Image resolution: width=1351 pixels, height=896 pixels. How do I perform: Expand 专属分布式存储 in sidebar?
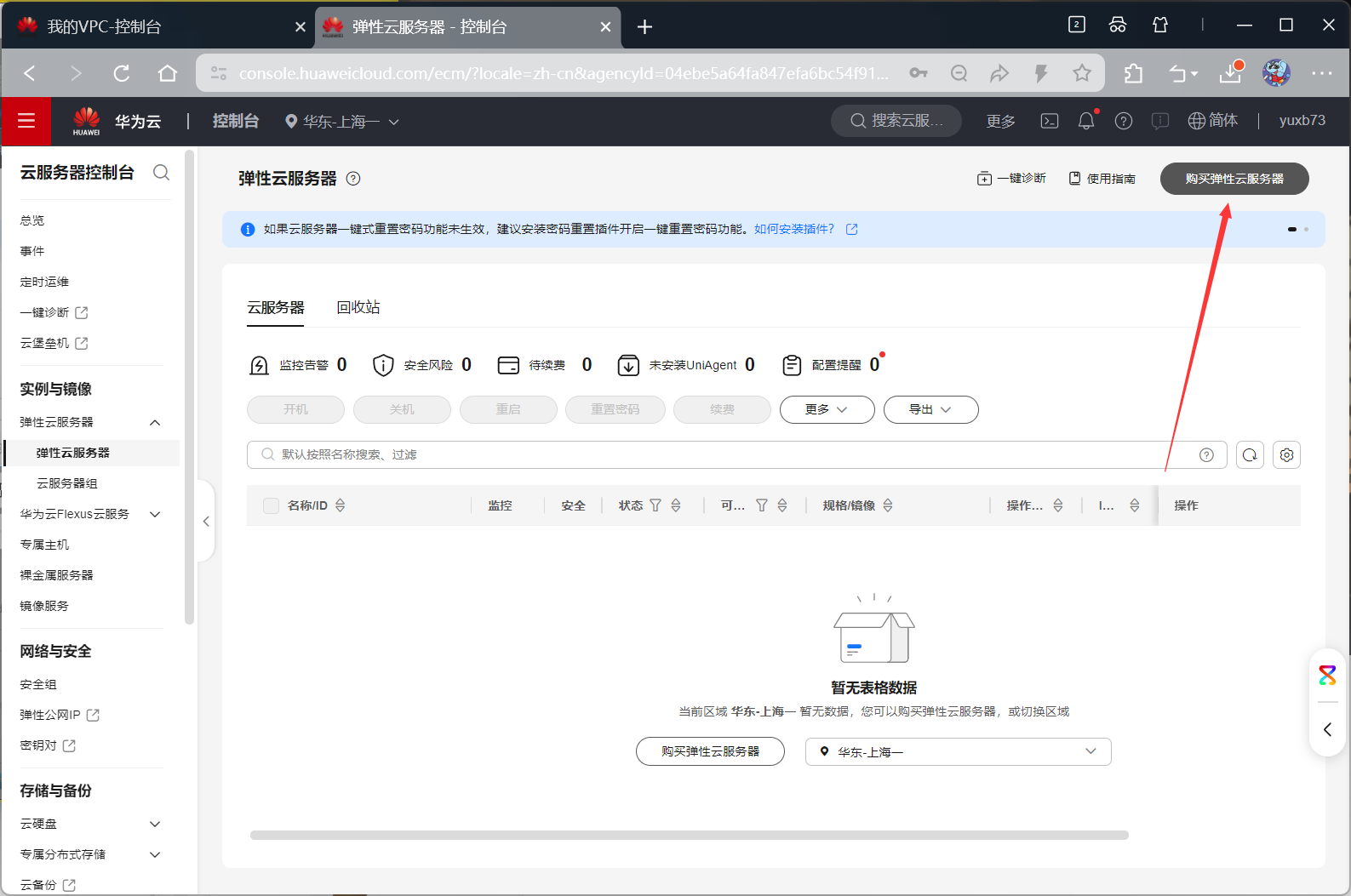[155, 854]
